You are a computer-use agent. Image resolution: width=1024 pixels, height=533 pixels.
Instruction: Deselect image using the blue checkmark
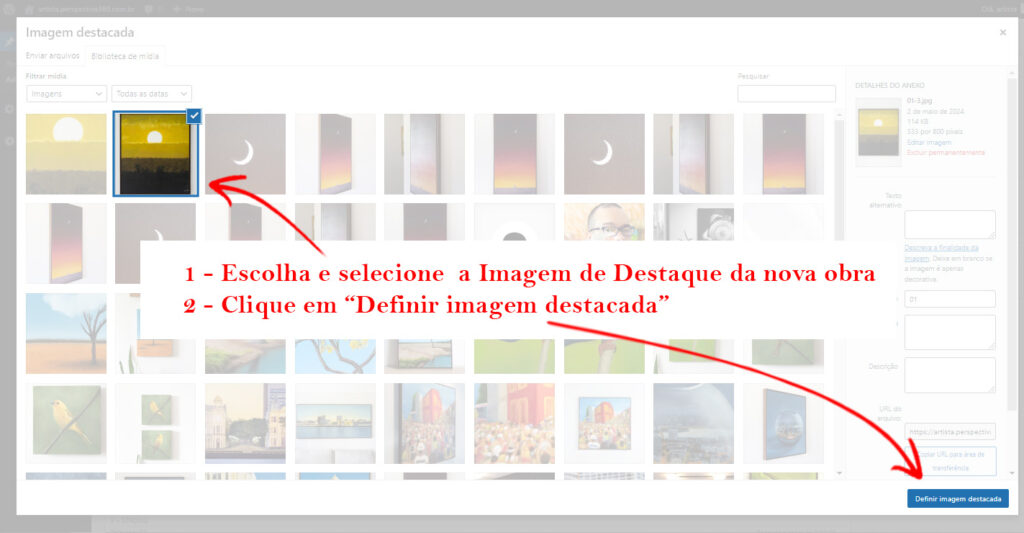point(194,116)
